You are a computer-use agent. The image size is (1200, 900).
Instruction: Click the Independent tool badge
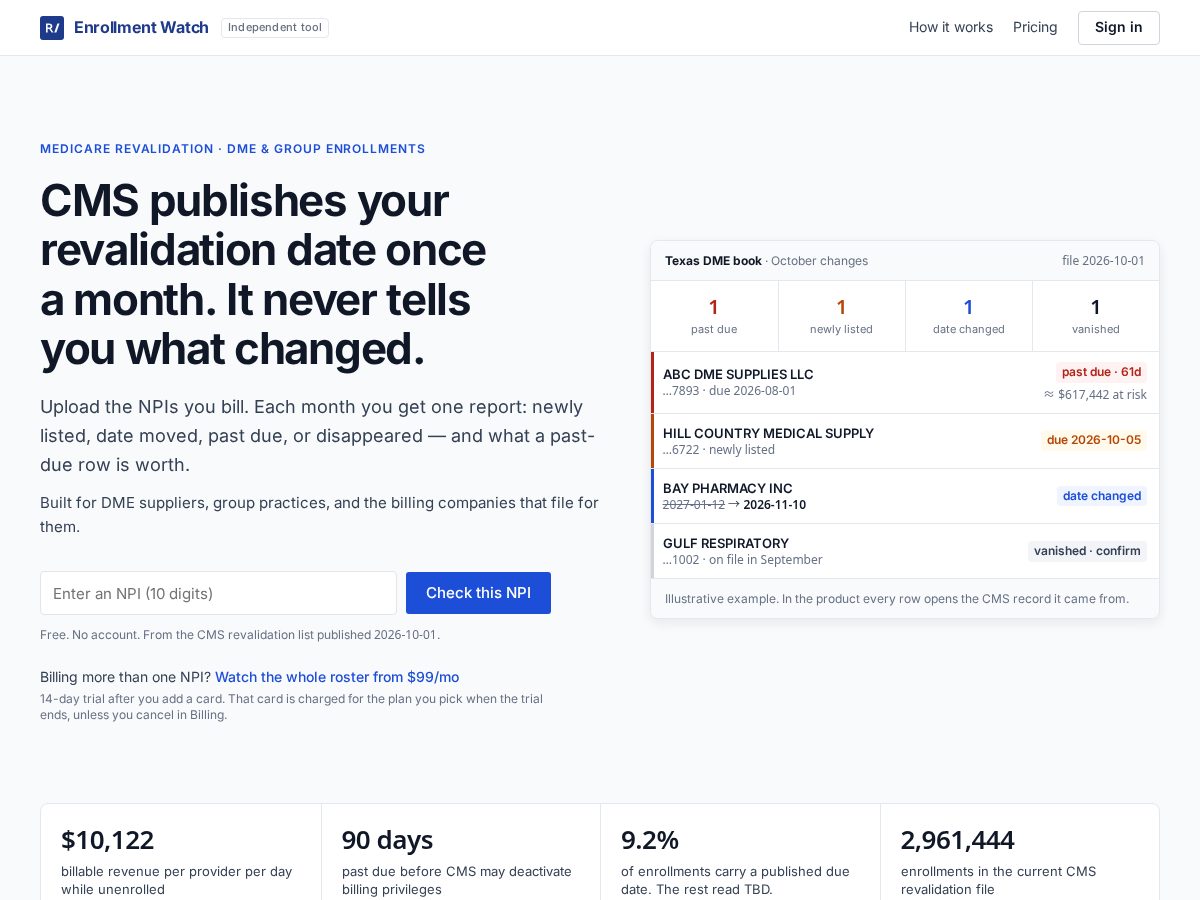(x=275, y=28)
